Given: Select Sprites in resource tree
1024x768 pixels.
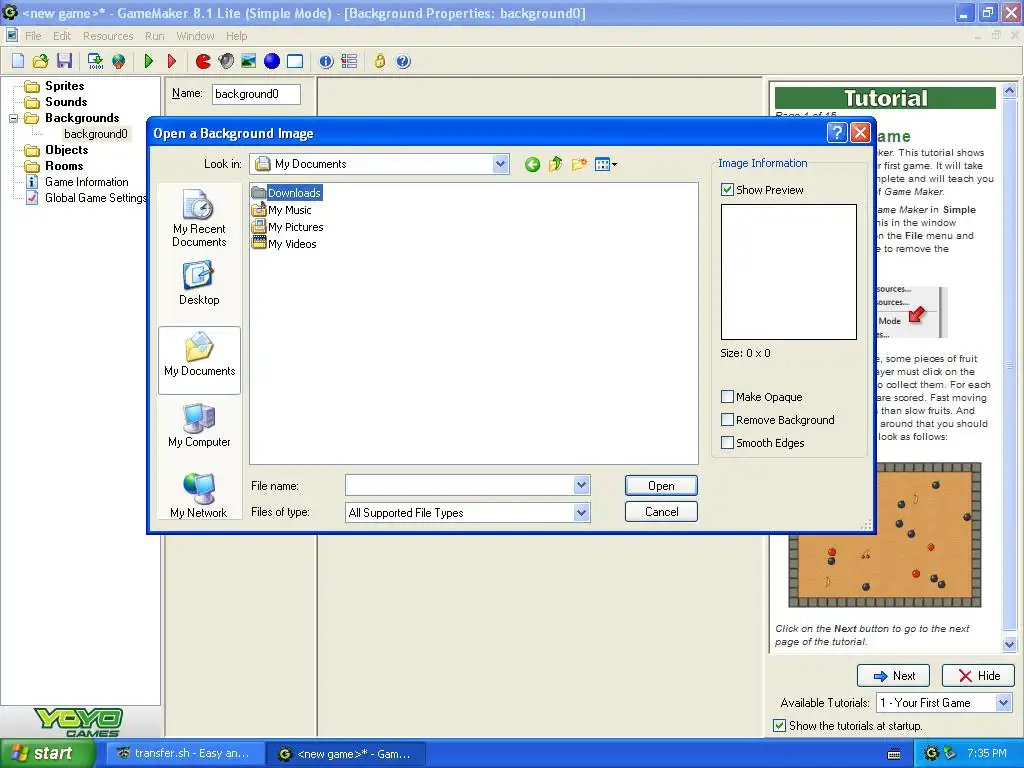Looking at the screenshot, I should click(x=64, y=86).
